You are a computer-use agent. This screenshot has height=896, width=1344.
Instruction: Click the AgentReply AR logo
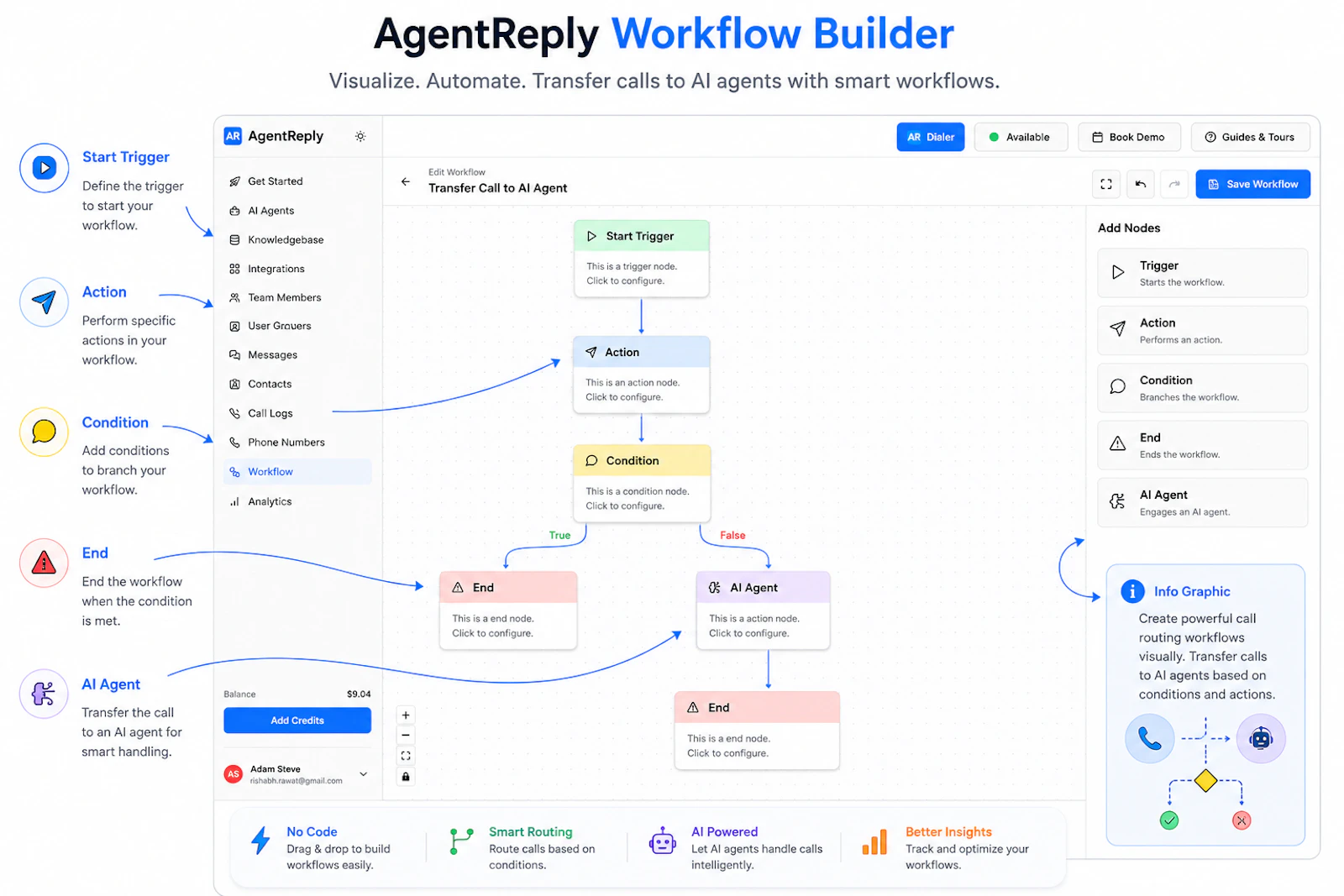pyautogui.click(x=233, y=136)
